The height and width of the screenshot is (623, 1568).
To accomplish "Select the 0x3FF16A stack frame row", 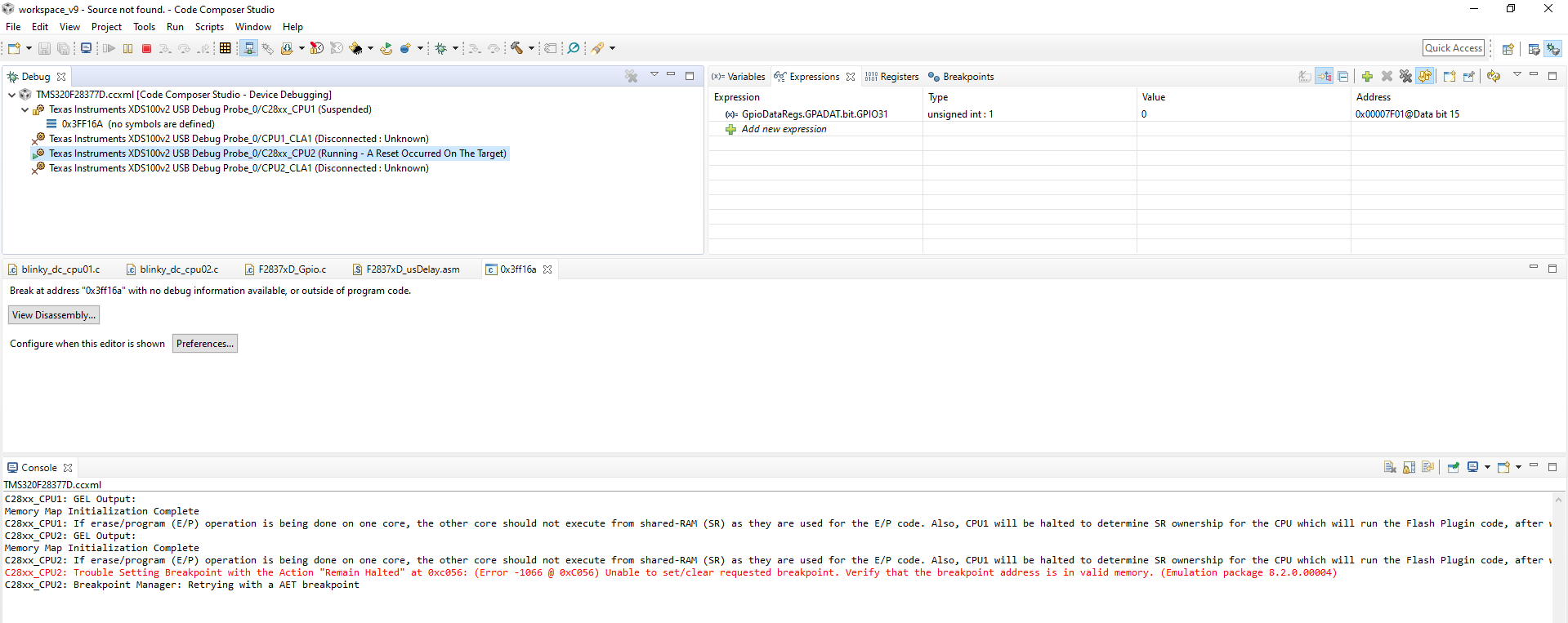I will pos(131,124).
